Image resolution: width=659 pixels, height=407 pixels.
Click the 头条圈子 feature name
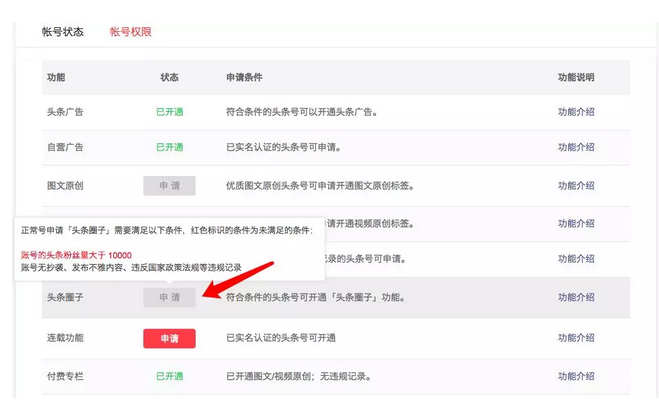click(x=65, y=297)
